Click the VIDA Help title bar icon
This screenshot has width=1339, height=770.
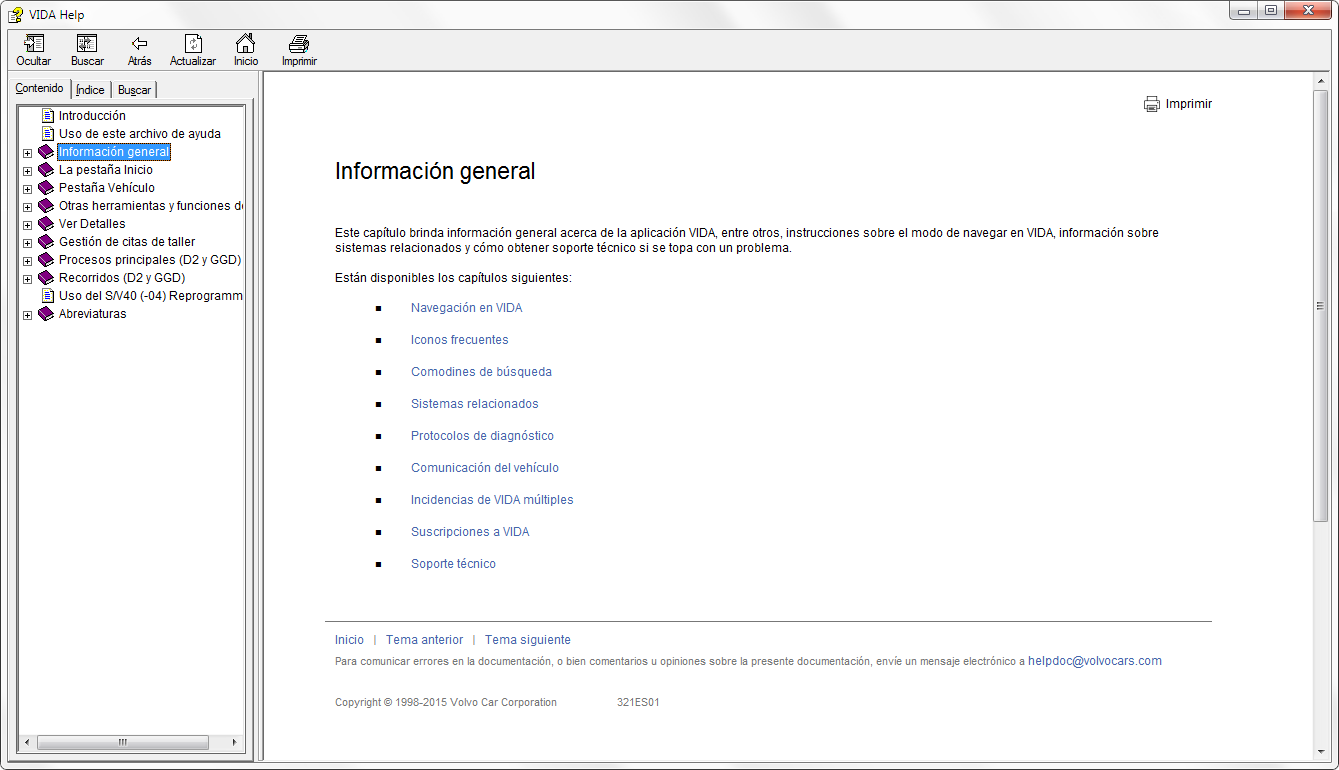(x=15, y=14)
